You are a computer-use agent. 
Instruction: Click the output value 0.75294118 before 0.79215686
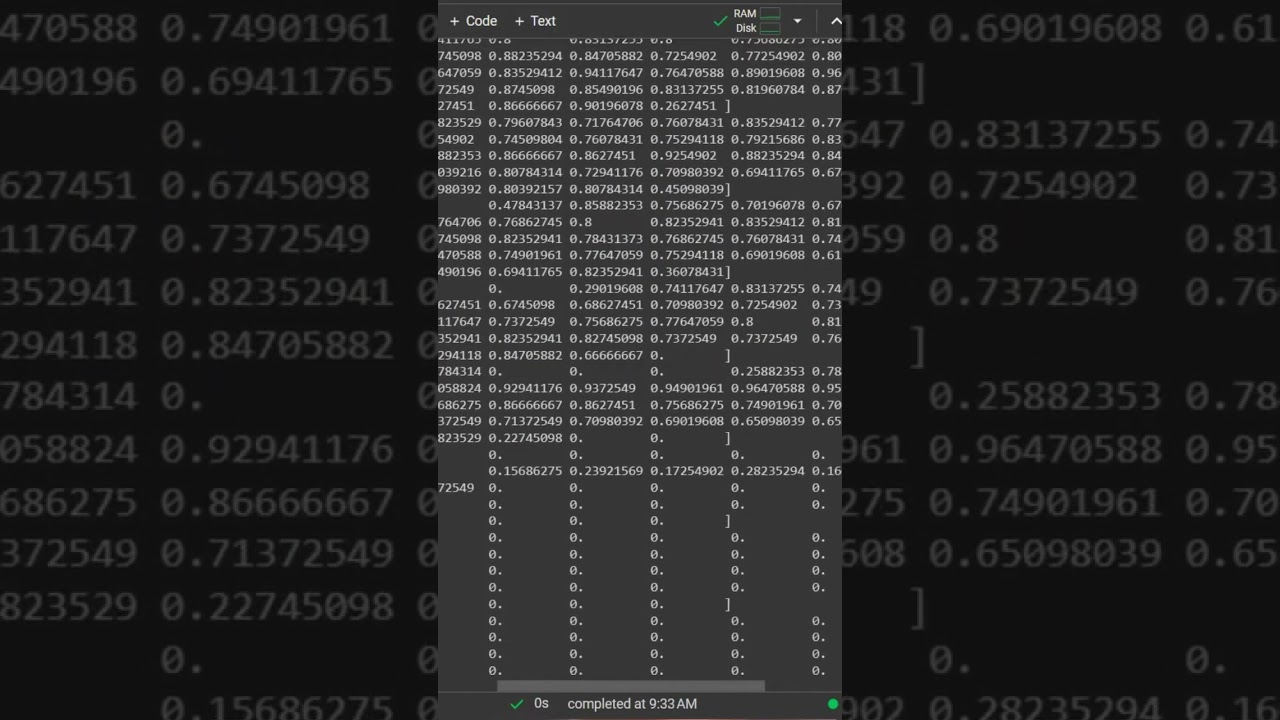coord(687,140)
